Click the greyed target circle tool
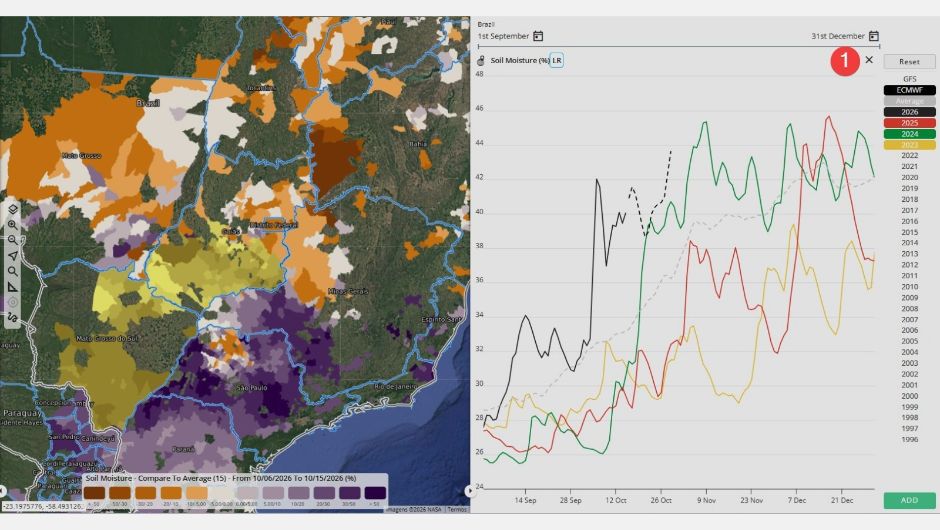940x530 pixels. [x=13, y=303]
